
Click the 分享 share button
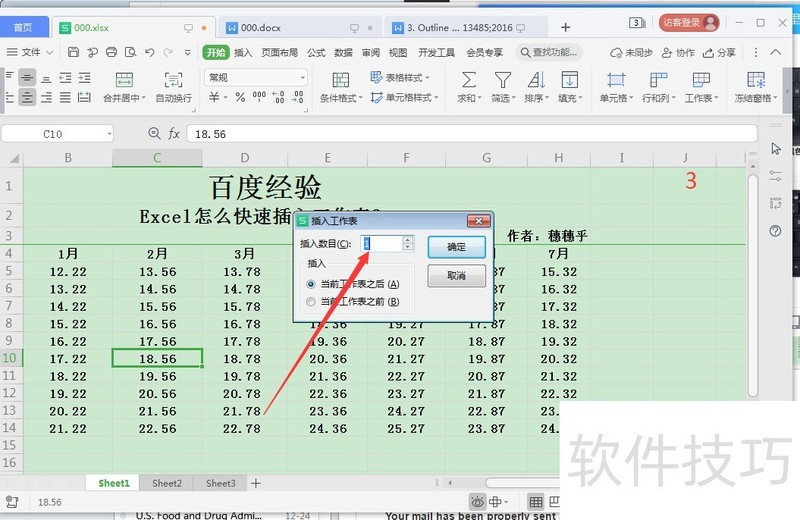719,53
